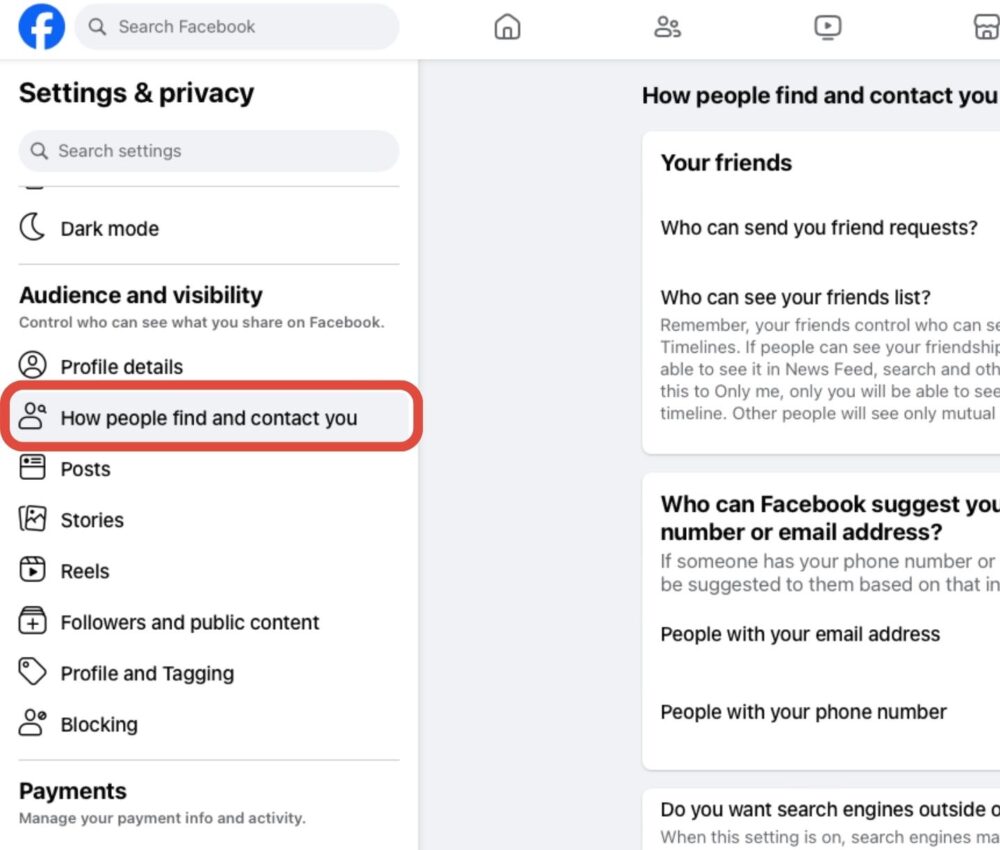Click the Stories sidebar icon
This screenshot has width=1000, height=850.
(32, 519)
